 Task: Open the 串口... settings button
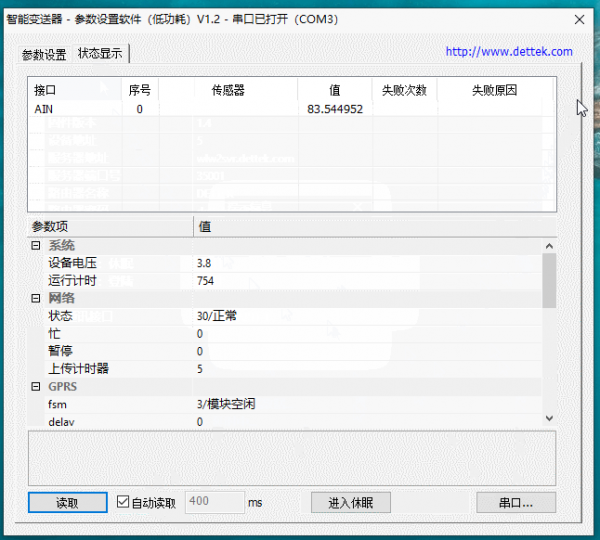pos(515,502)
